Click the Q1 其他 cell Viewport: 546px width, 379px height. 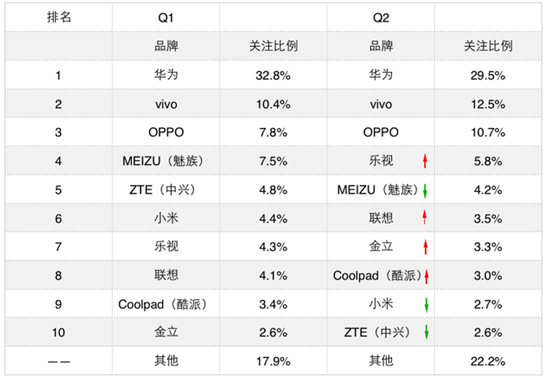pyautogui.click(x=166, y=361)
